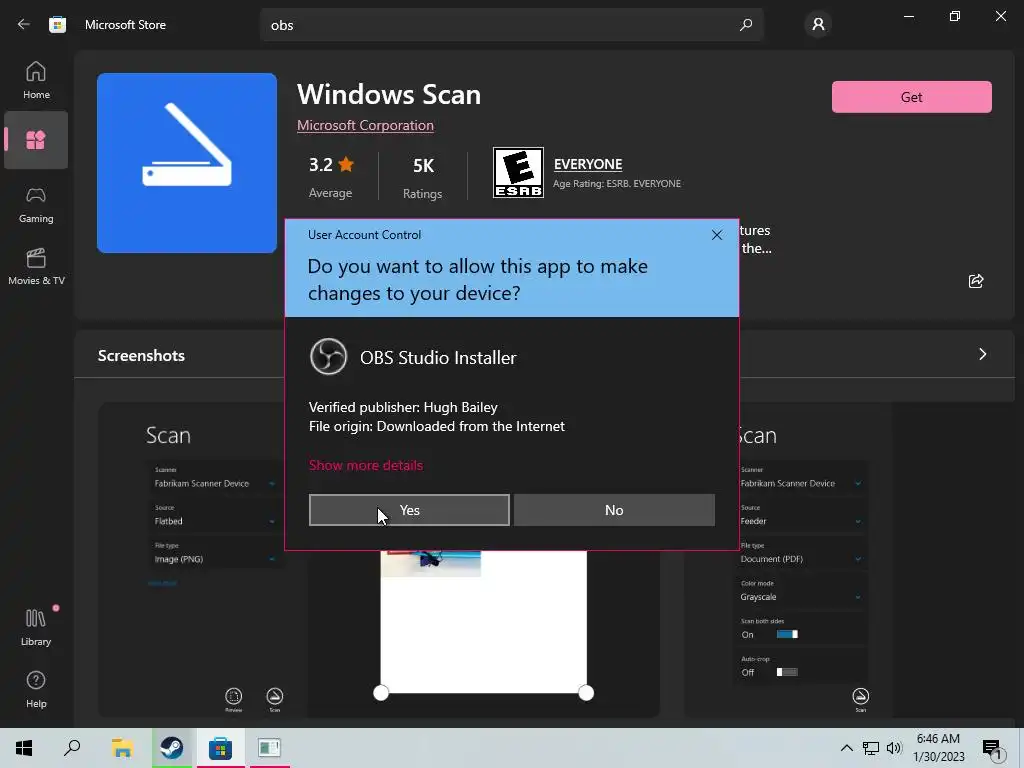The height and width of the screenshot is (768, 1024).
Task: Switch to Steam in the taskbar
Action: 172,748
